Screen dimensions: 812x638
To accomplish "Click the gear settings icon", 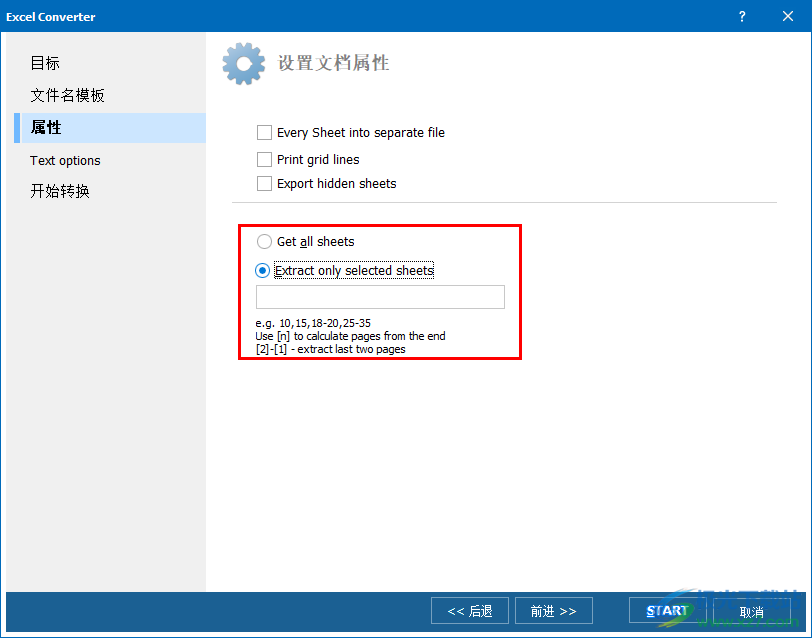I will pyautogui.click(x=243, y=64).
